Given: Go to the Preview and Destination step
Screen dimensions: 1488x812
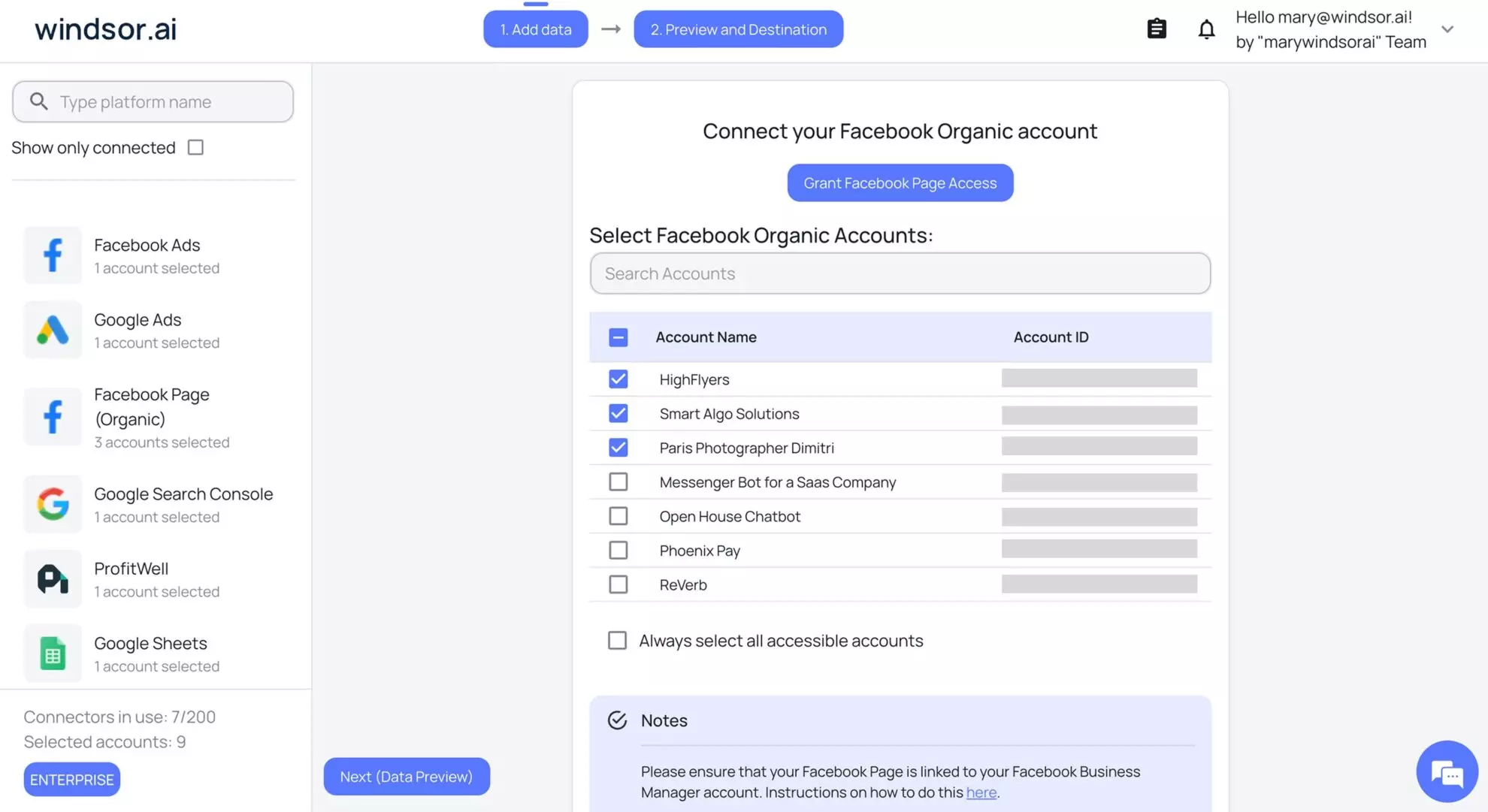Looking at the screenshot, I should click(x=738, y=29).
